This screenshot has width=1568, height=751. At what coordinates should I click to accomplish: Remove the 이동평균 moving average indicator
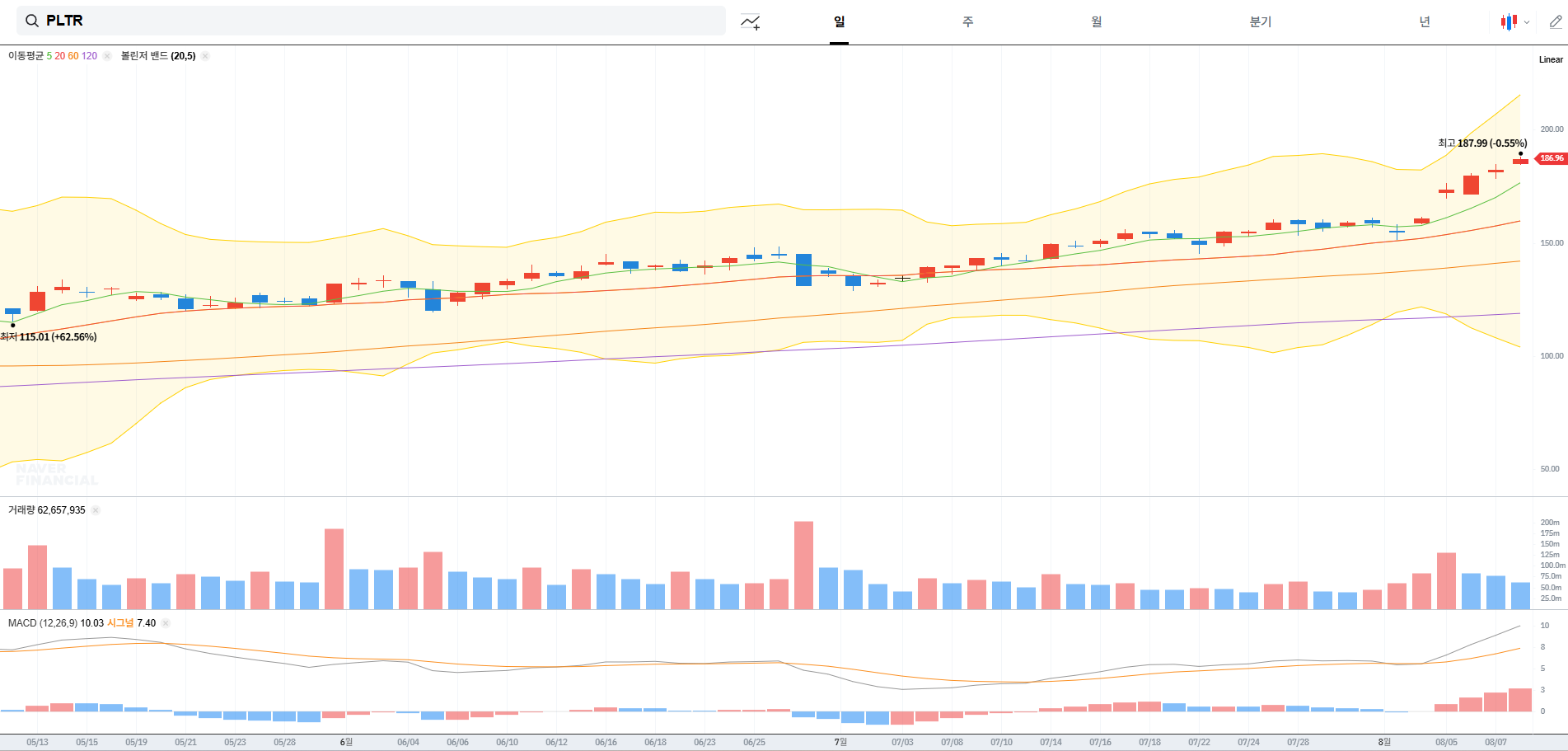click(107, 56)
